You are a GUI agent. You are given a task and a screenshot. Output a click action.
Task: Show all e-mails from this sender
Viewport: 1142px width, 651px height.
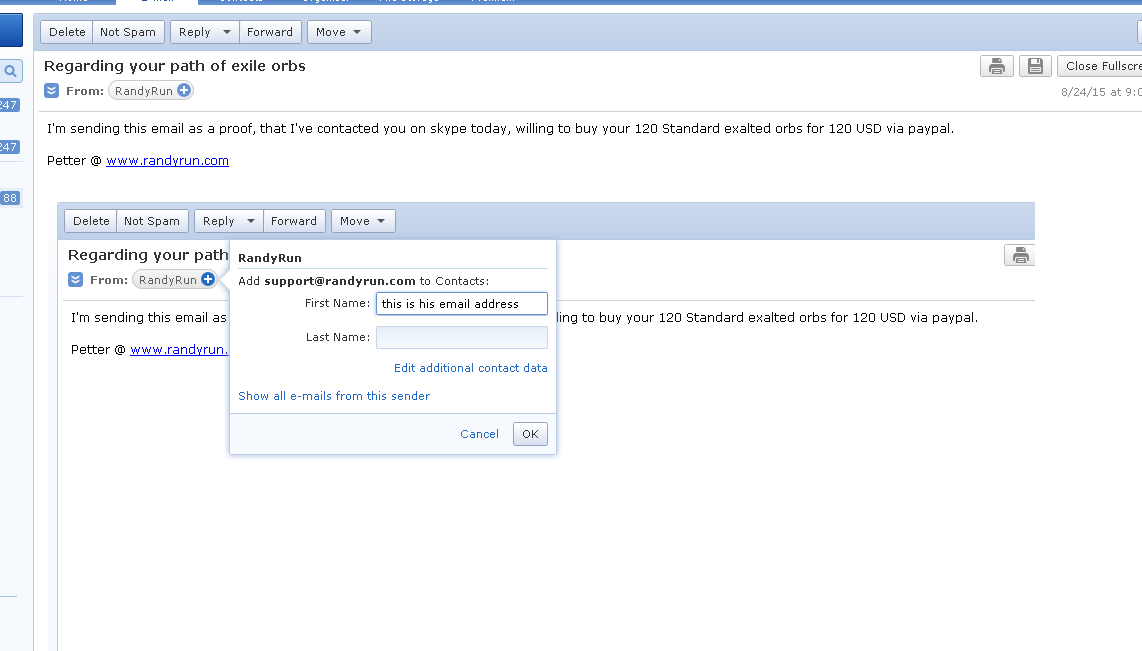[x=334, y=396]
